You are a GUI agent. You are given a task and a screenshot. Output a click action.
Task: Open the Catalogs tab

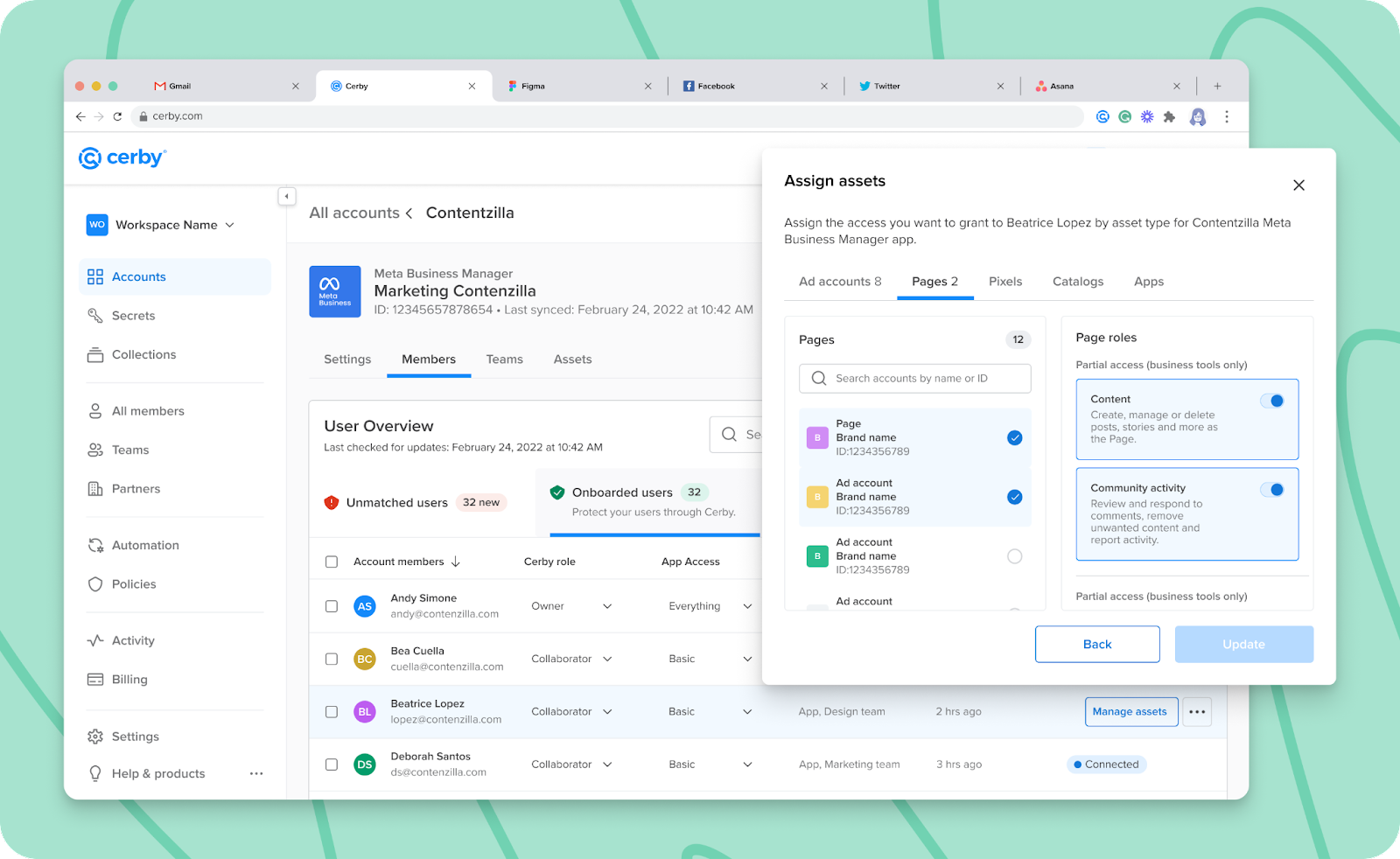1078,282
